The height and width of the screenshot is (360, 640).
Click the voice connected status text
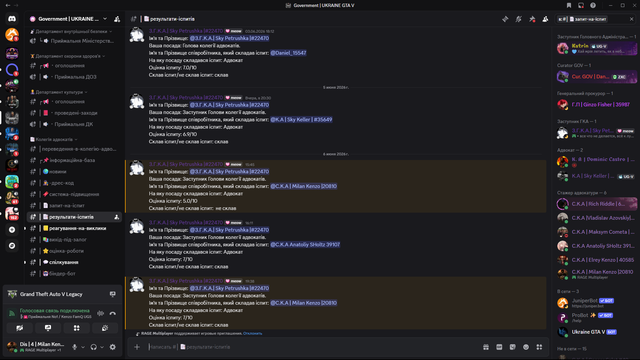pos(55,311)
